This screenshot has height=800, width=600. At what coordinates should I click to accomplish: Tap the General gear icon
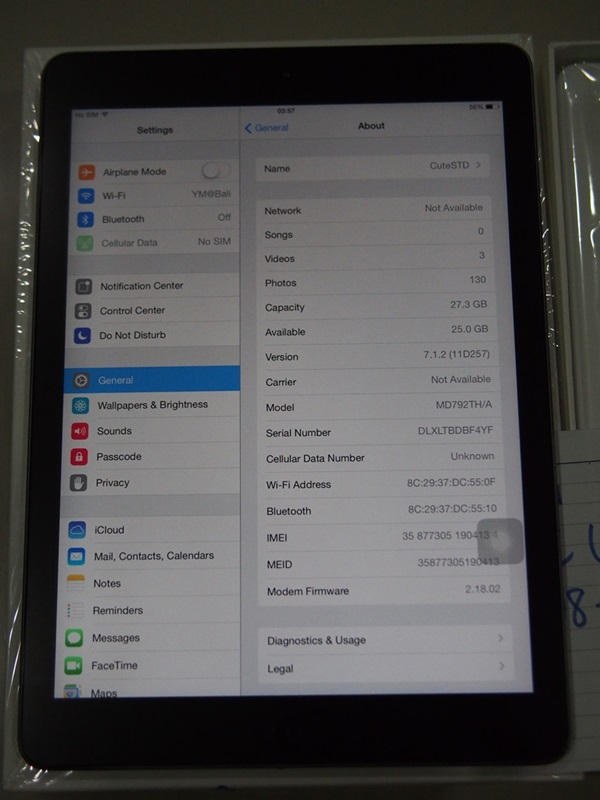tap(81, 380)
